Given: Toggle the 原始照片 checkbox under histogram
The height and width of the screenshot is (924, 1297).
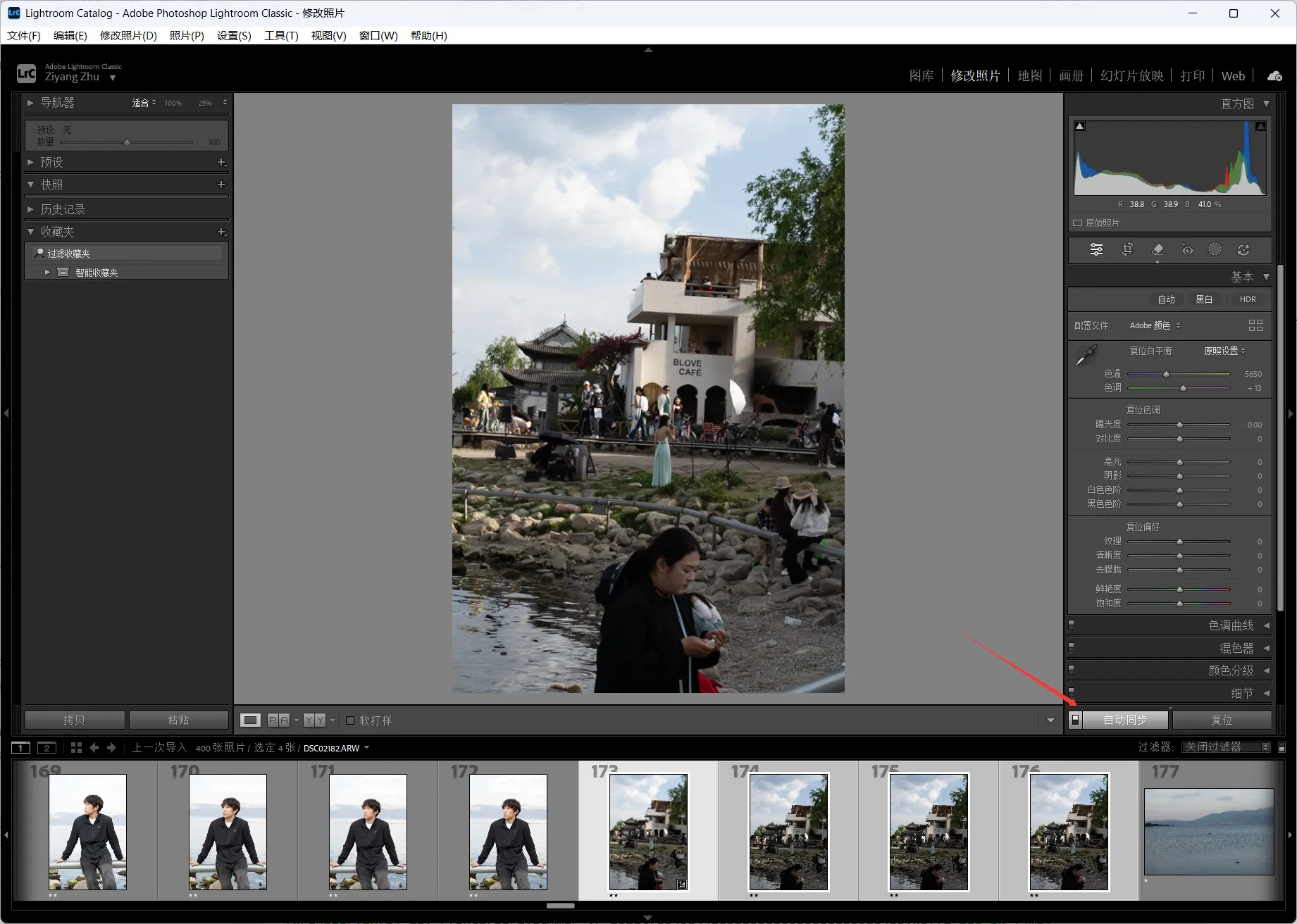Looking at the screenshot, I should click(x=1077, y=223).
